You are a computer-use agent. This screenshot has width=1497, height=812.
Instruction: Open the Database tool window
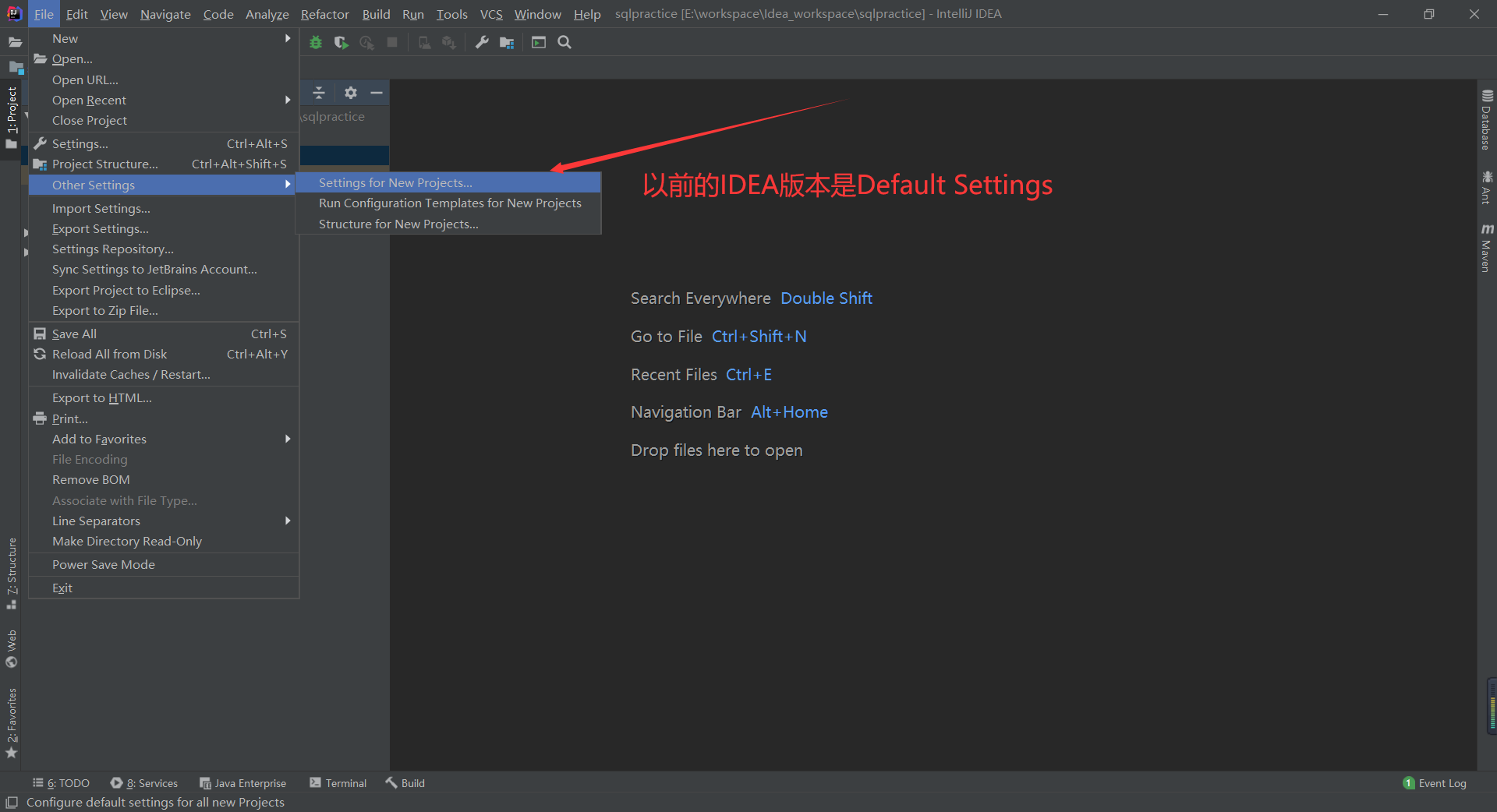click(x=1487, y=117)
